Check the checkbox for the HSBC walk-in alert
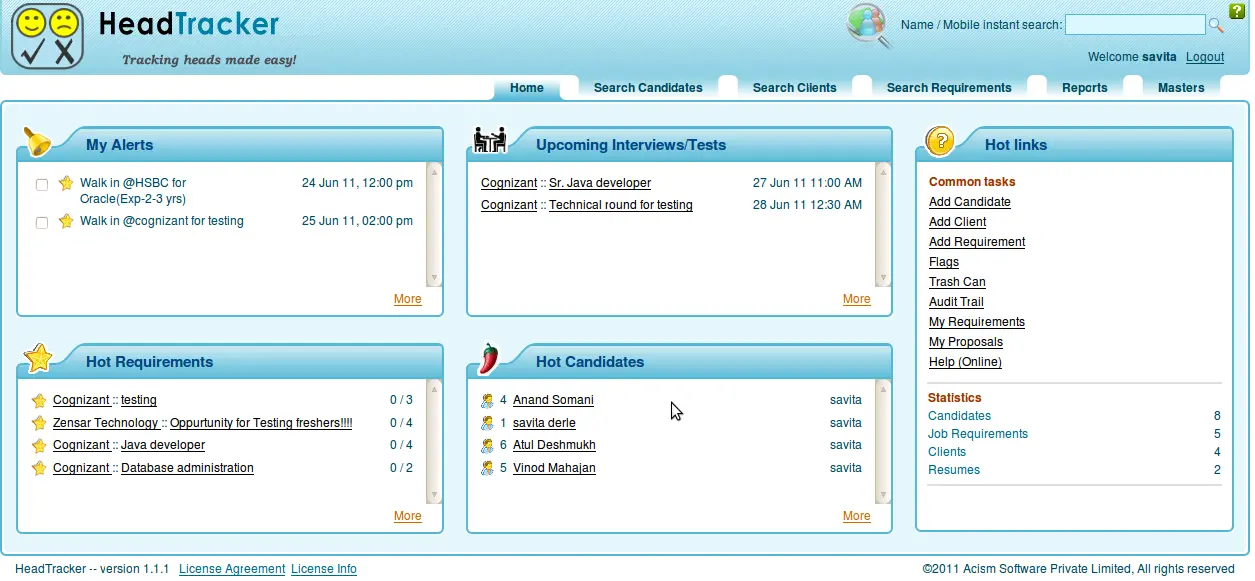 pos(41,184)
